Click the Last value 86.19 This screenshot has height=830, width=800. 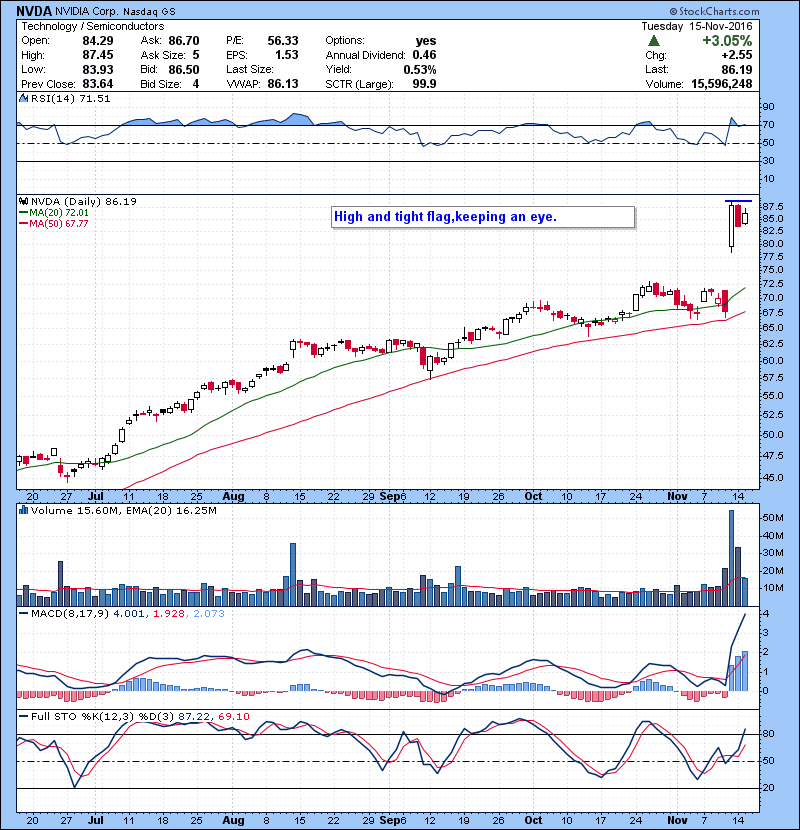736,69
